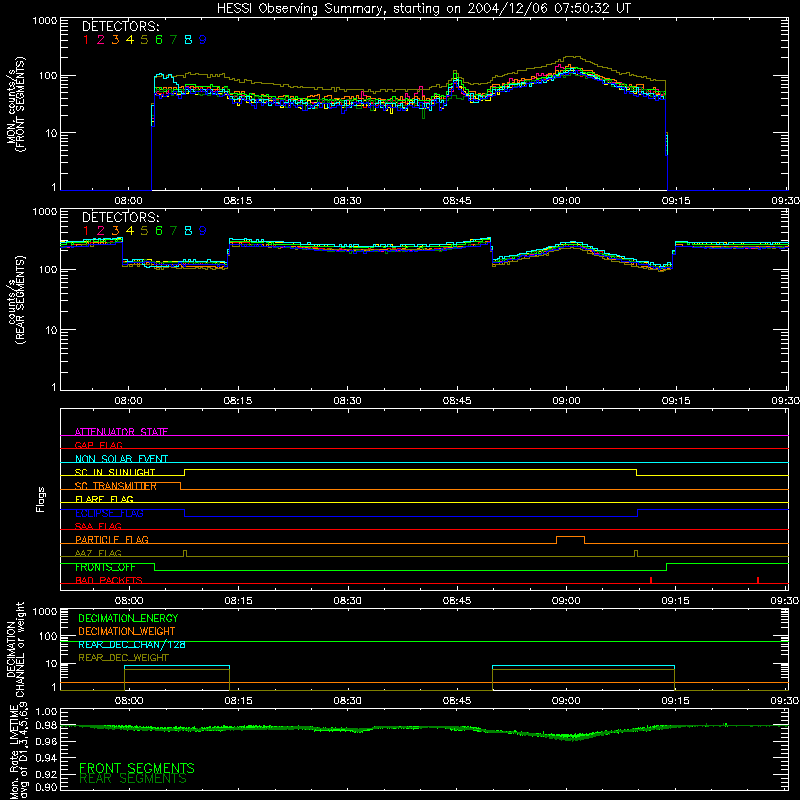Click the 0.98 value on the livetime axis
Viewport: 800px width, 800px height.
coord(46,725)
